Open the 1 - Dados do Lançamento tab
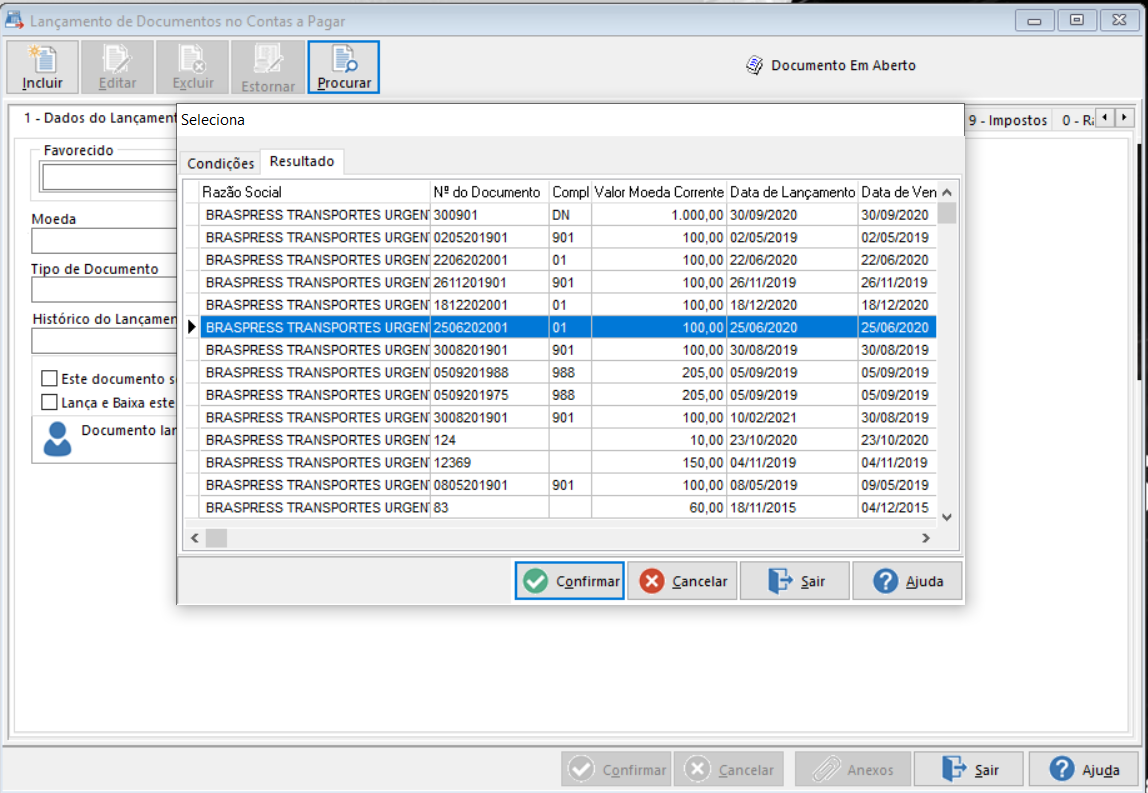 (99, 118)
